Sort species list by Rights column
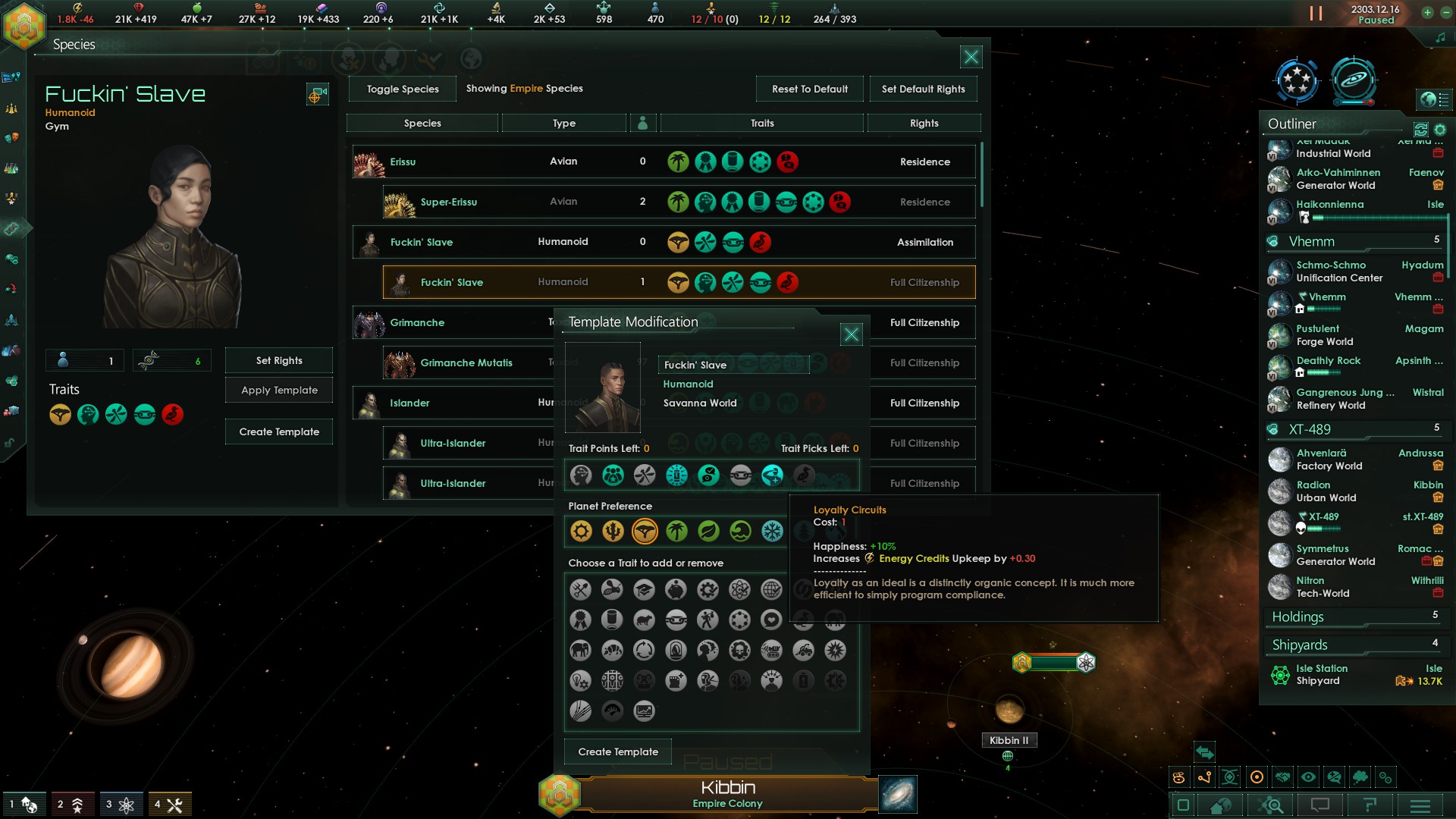Screen dimensions: 1456x819 pos(924,123)
